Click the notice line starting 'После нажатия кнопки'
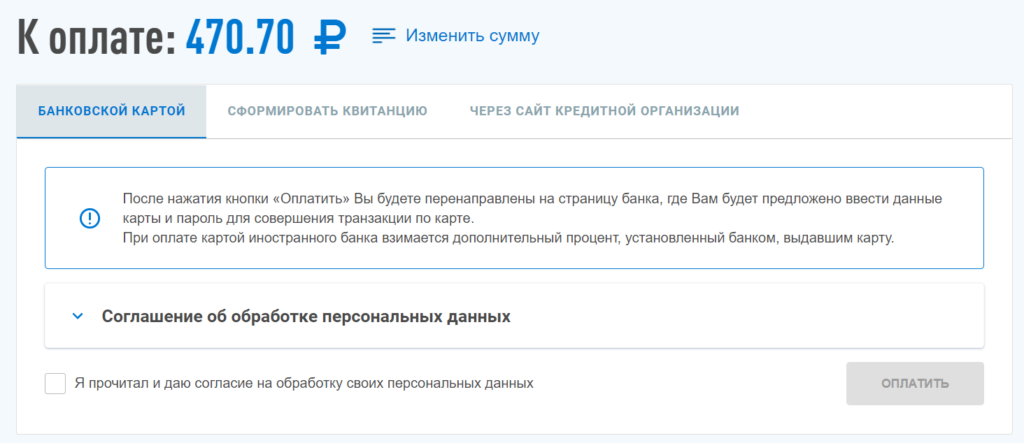The width and height of the screenshot is (1024, 443). click(x=532, y=198)
